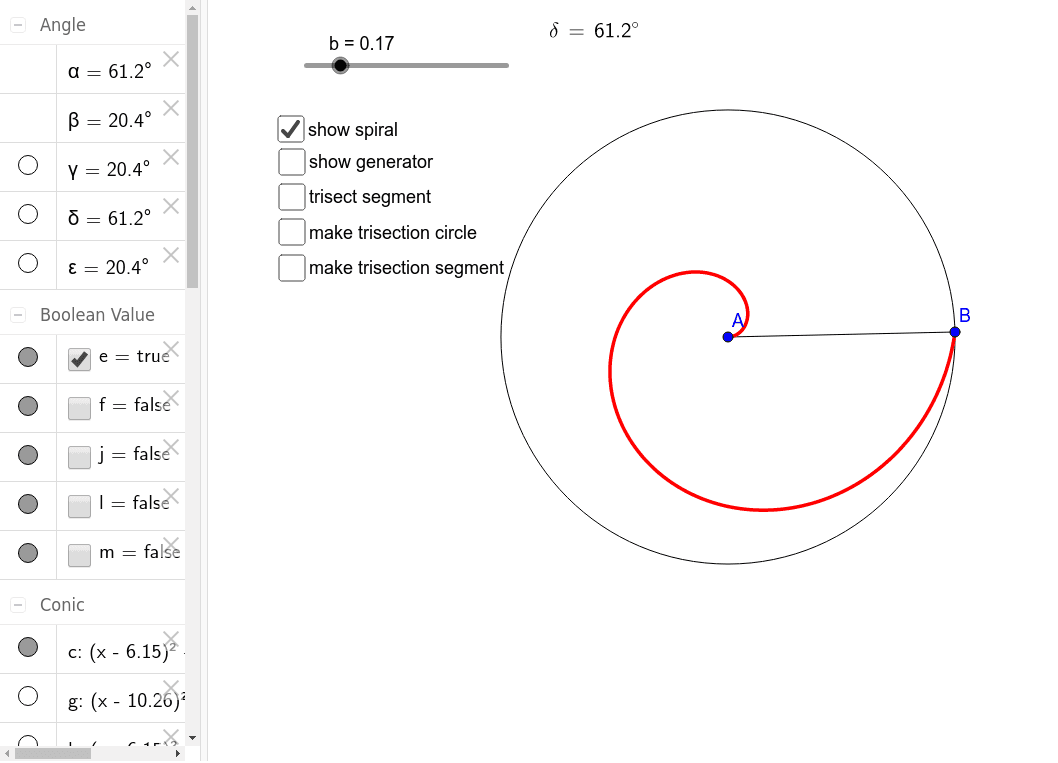The width and height of the screenshot is (1058, 763).
Task: Collapse the Angle section
Action: (x=16, y=24)
